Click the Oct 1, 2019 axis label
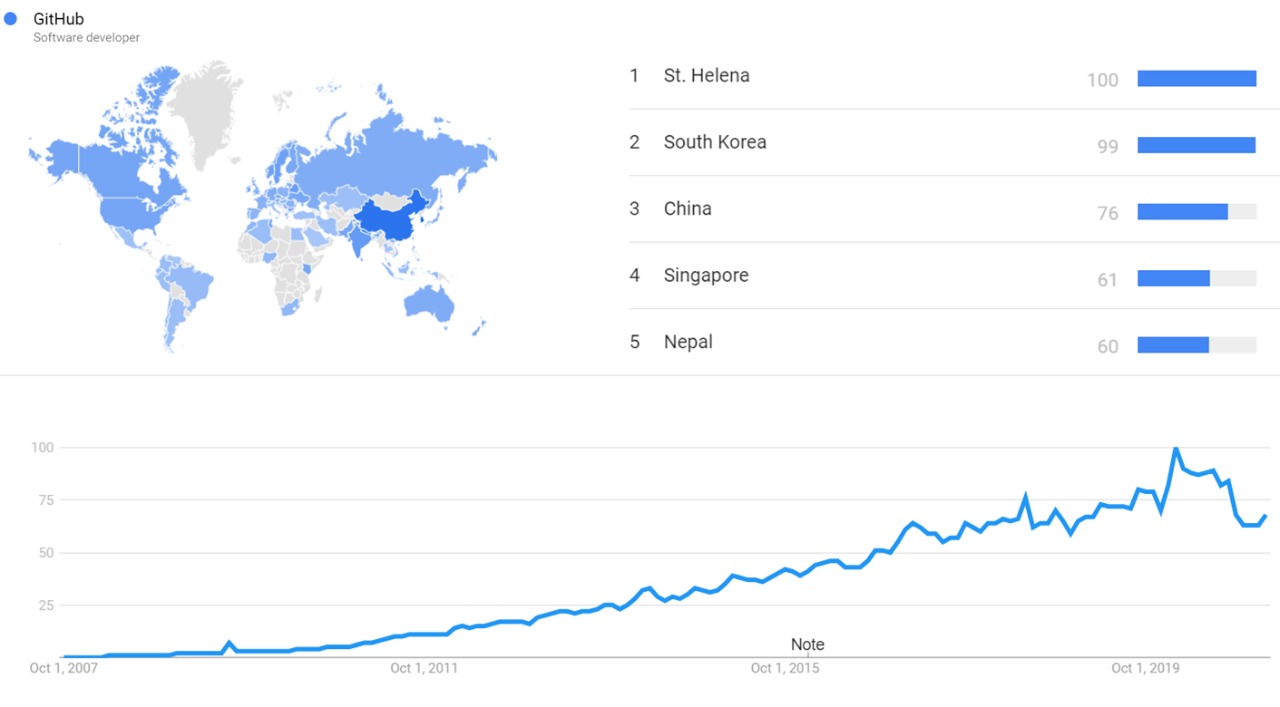Viewport: 1280px width, 707px height. tap(1145, 668)
